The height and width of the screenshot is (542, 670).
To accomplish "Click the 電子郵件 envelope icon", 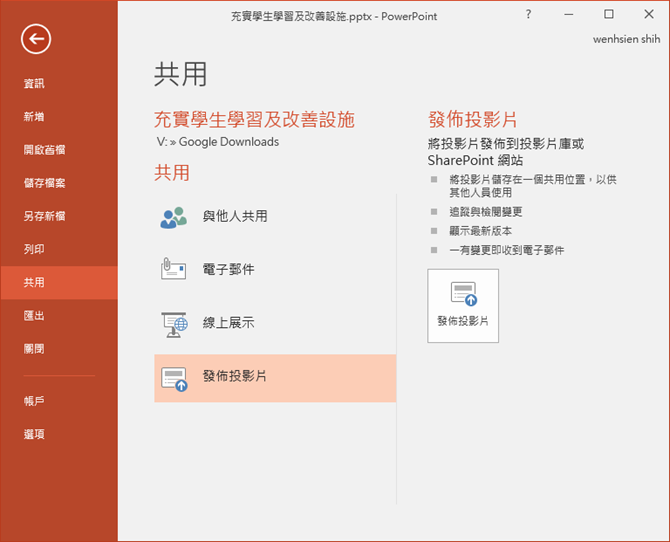I will [173, 269].
